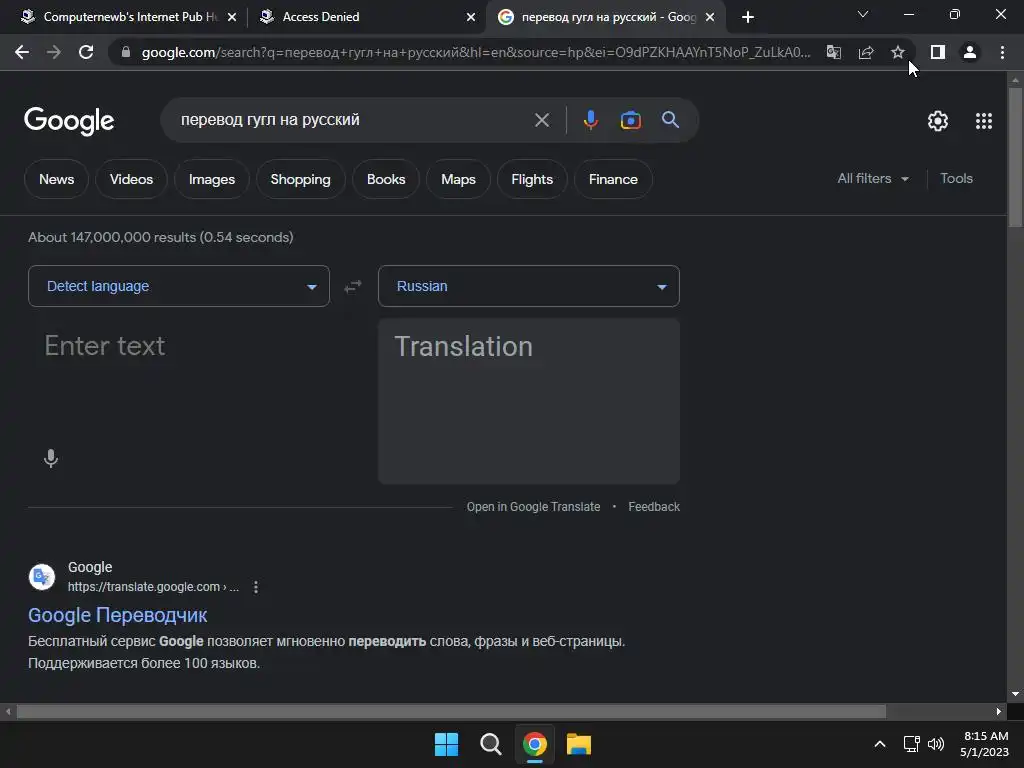Open the Detect language dropdown
Viewport: 1024px width, 768px height.
179,286
